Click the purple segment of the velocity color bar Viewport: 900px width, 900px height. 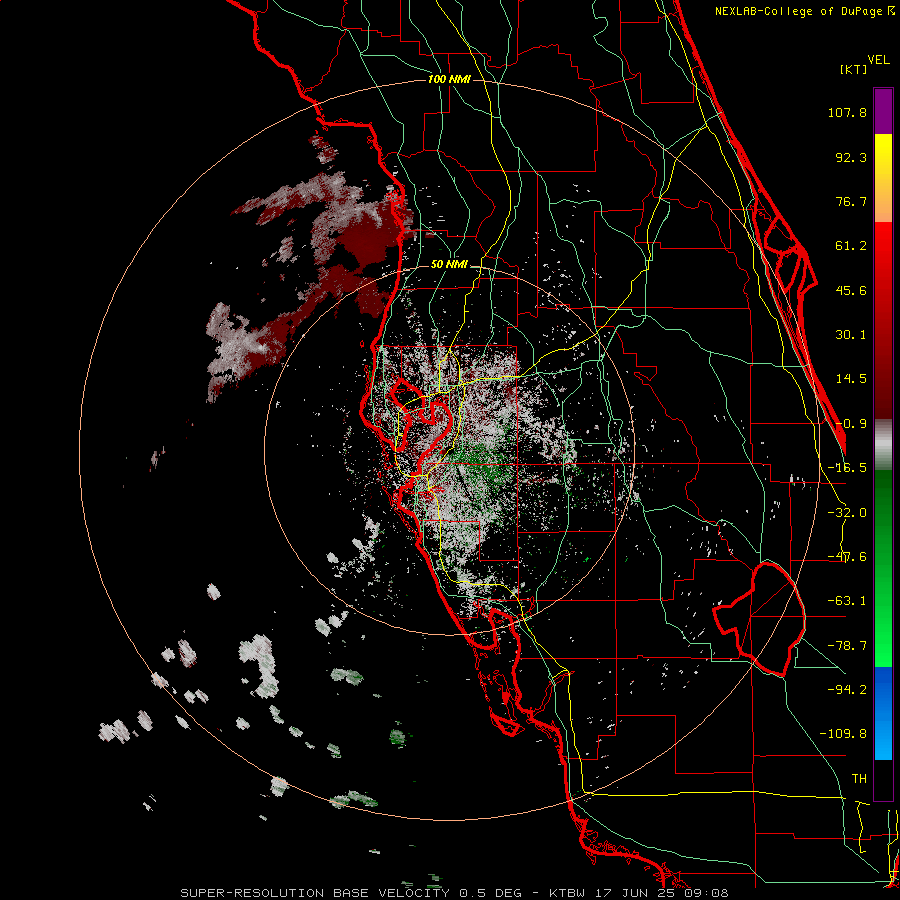coord(883,111)
